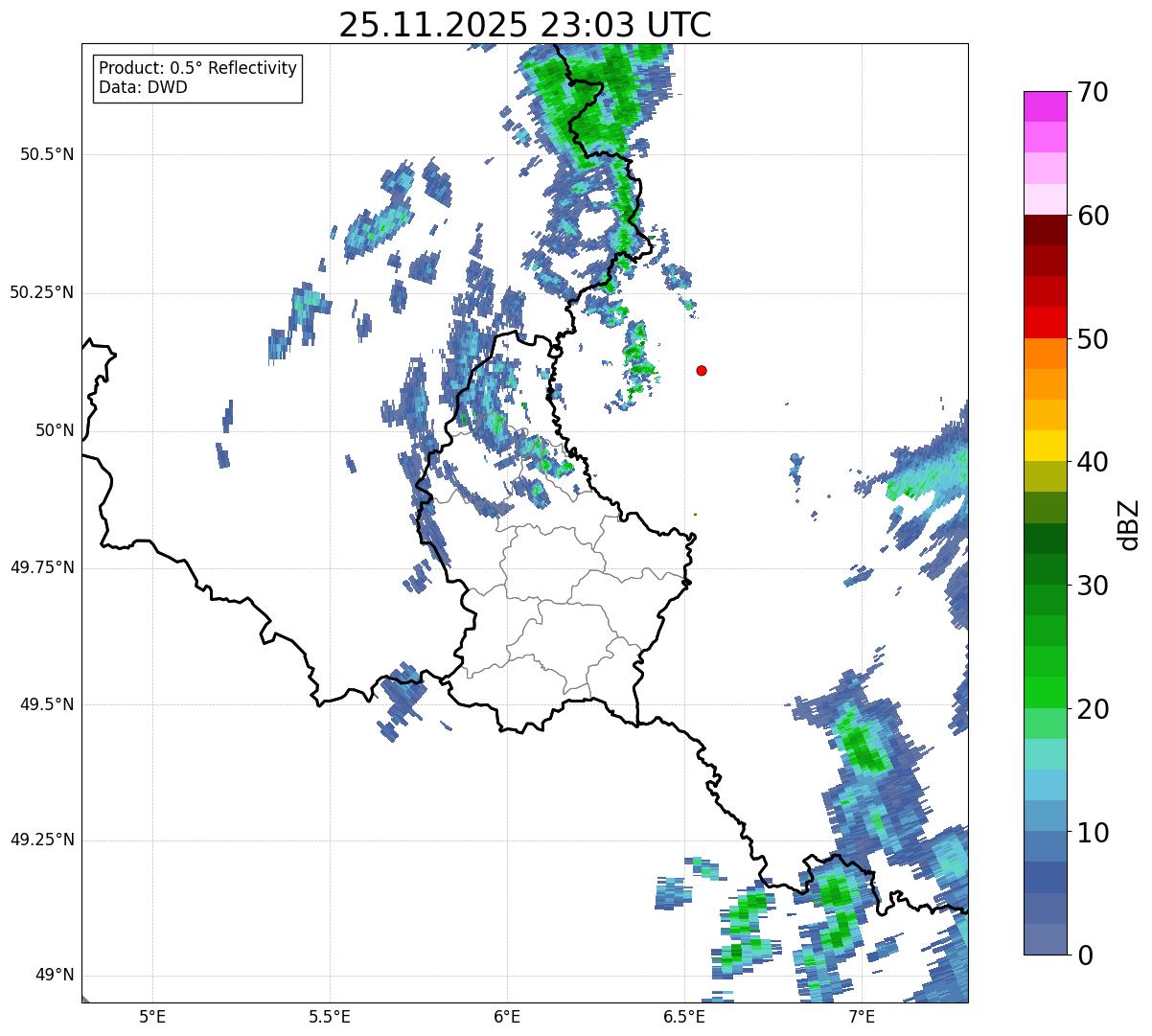Click the 50°N latitude label
The width and height of the screenshot is (1152, 1036).
55,430
